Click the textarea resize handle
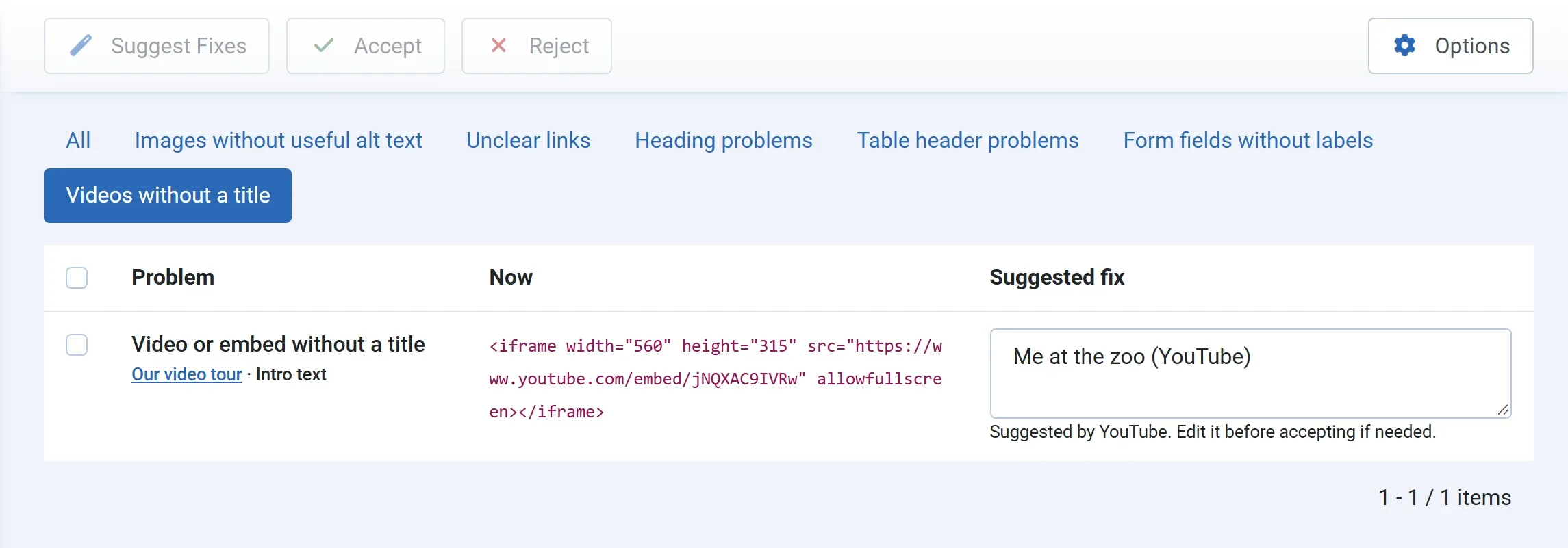The image size is (1568, 548). (x=1503, y=409)
